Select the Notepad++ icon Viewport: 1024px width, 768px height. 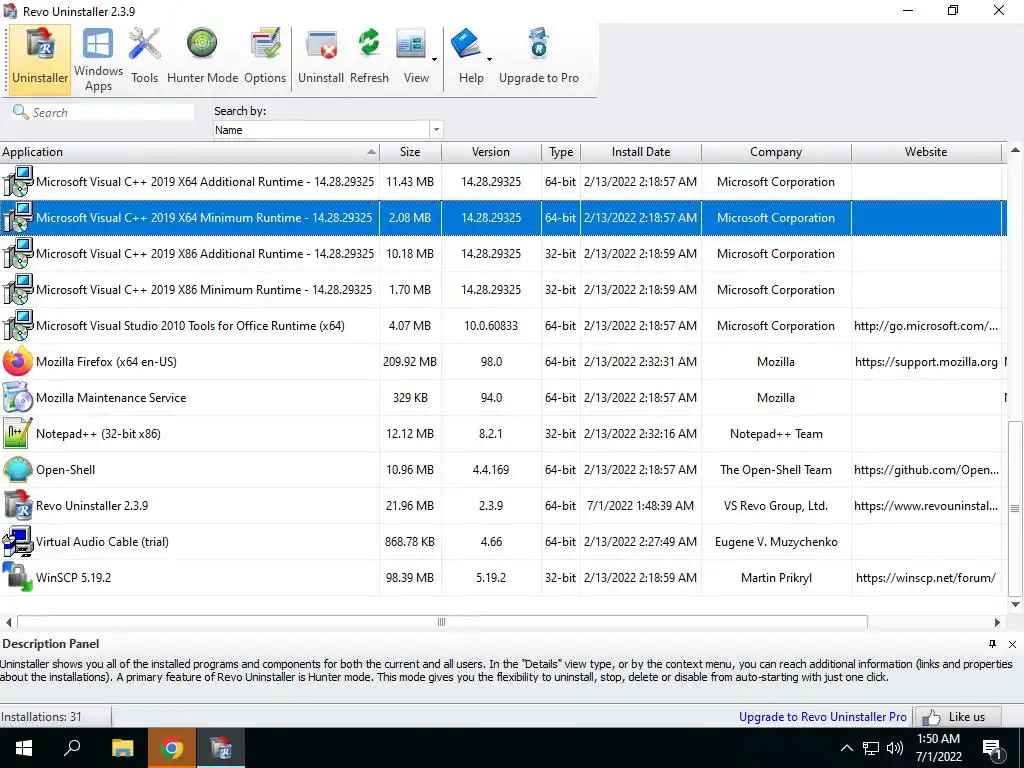18,433
